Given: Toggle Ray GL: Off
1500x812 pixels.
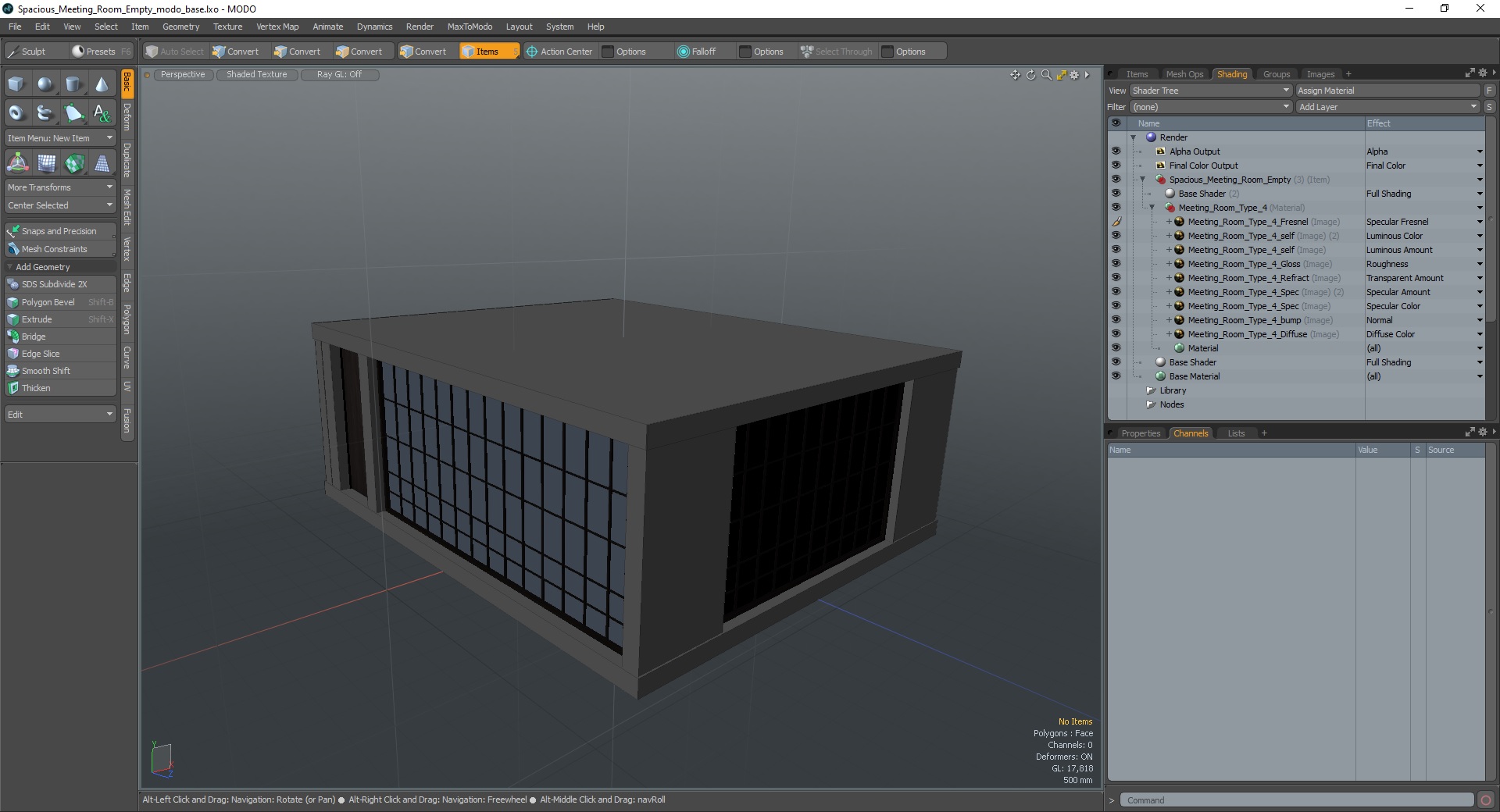Looking at the screenshot, I should [x=339, y=75].
